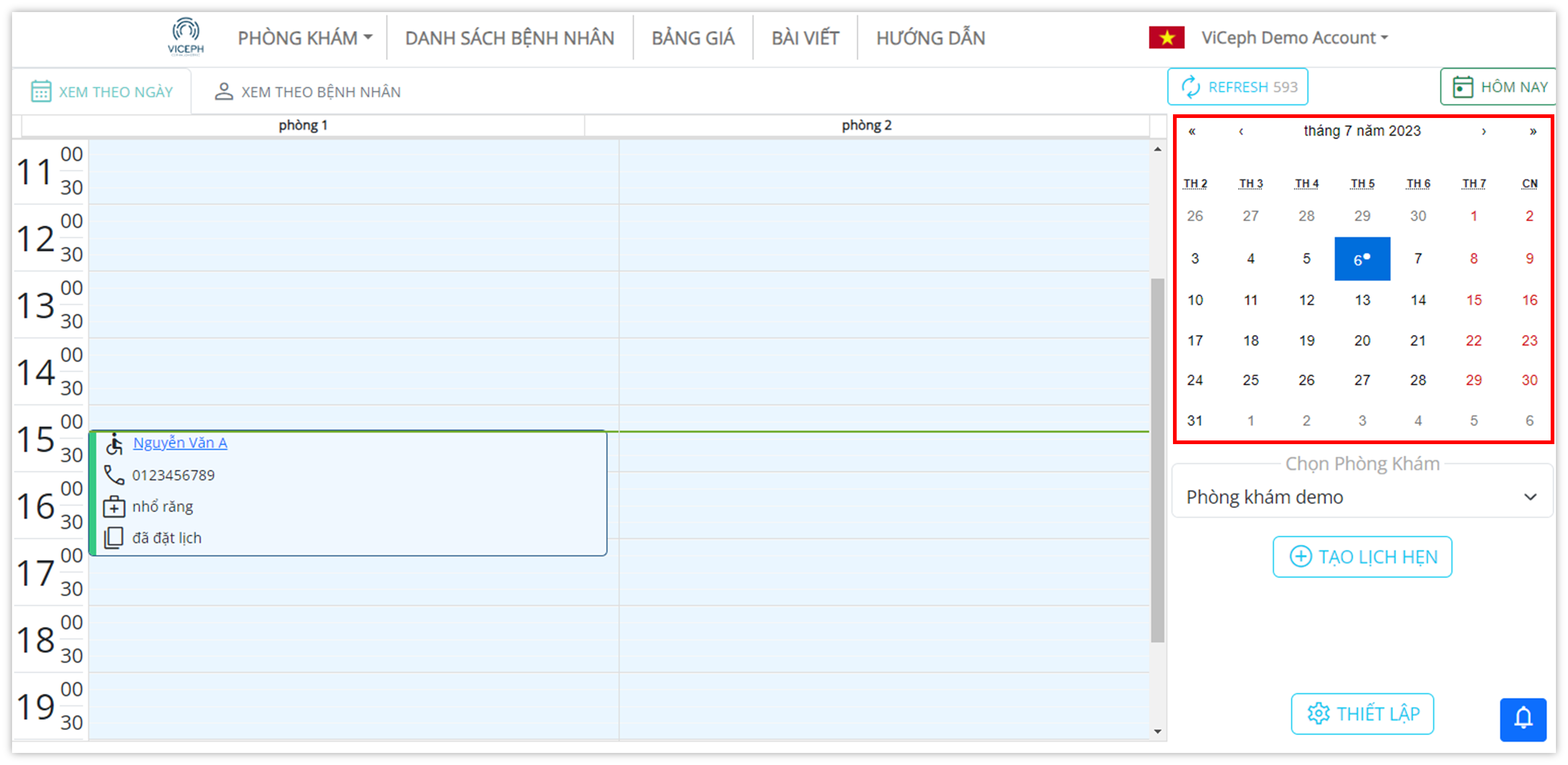Click the add/plus icon next to nhổ răng
The image size is (1568, 765).
(115, 506)
